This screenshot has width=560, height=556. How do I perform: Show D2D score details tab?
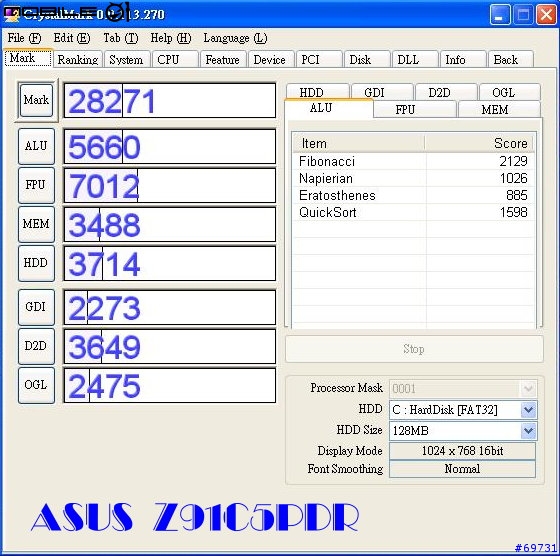(x=446, y=92)
